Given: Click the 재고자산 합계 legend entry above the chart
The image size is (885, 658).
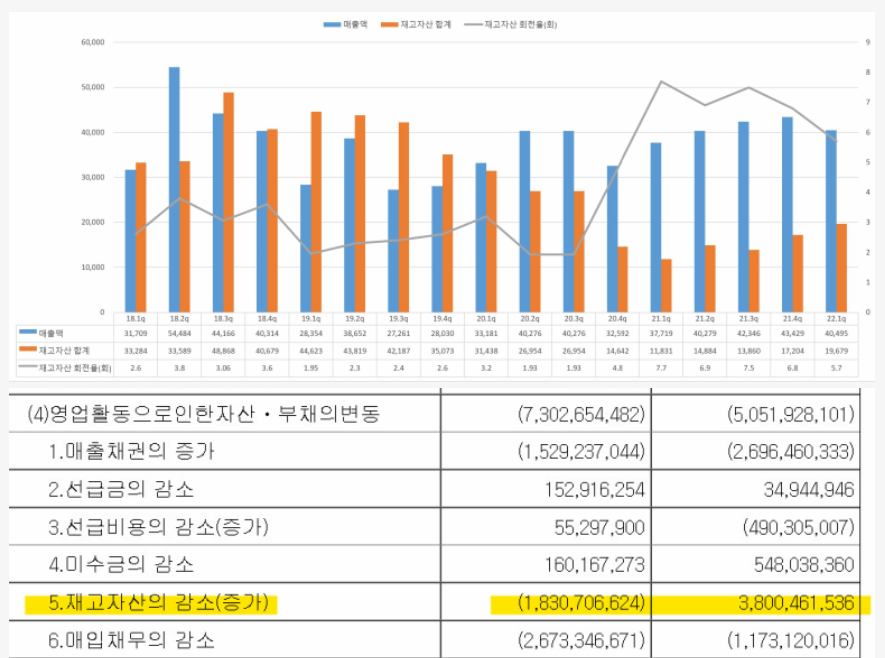Looking at the screenshot, I should pos(416,24).
